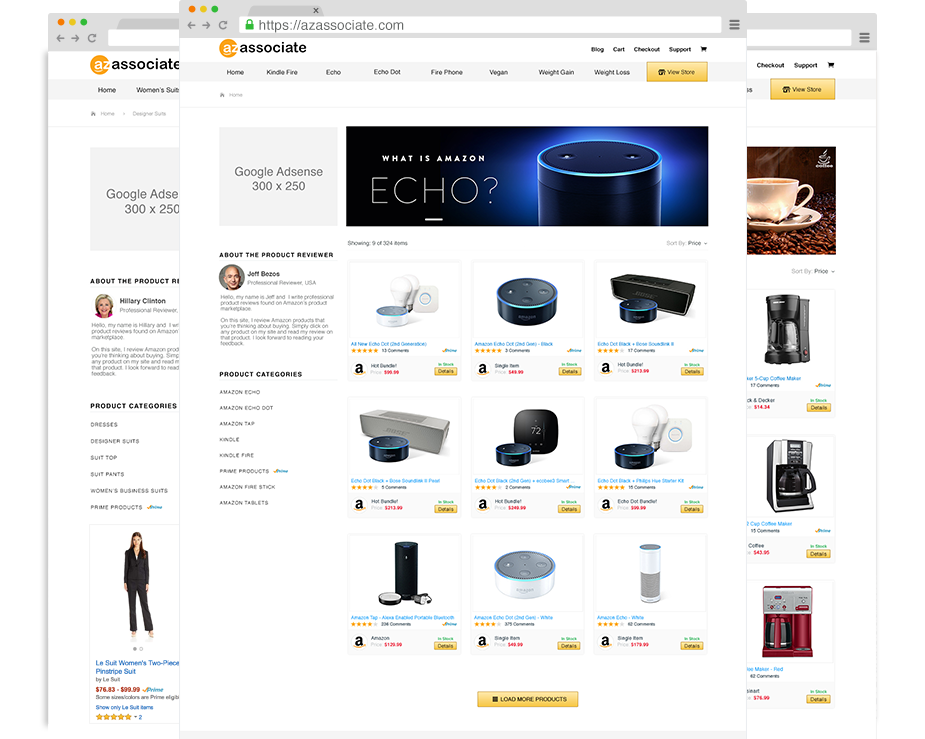Click the back arrow in the azassociate.com browser window
This screenshot has width=925, height=739.
(x=191, y=25)
